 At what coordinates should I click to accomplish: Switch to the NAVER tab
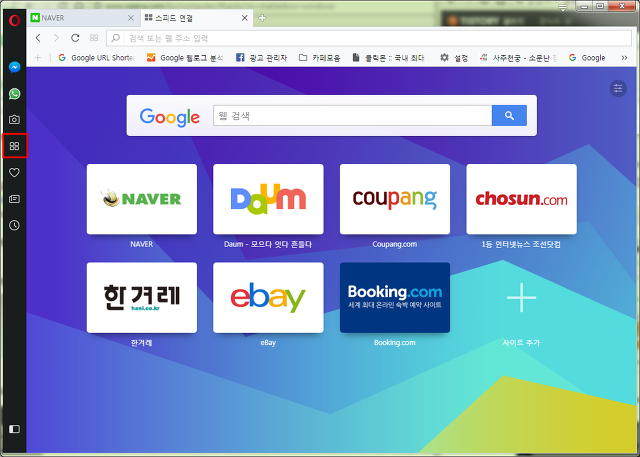[x=82, y=18]
